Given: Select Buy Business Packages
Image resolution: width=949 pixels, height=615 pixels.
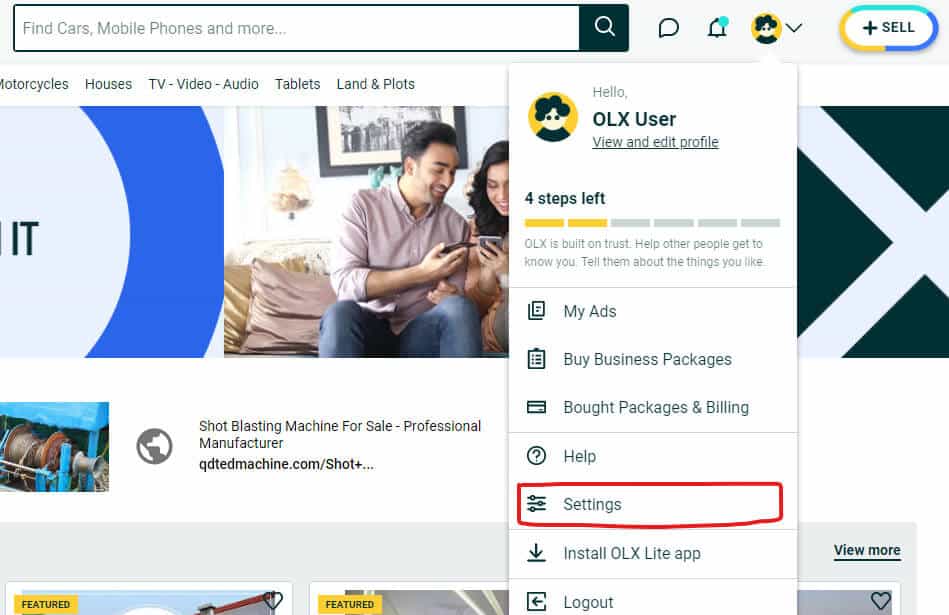Looking at the screenshot, I should pos(653,360).
